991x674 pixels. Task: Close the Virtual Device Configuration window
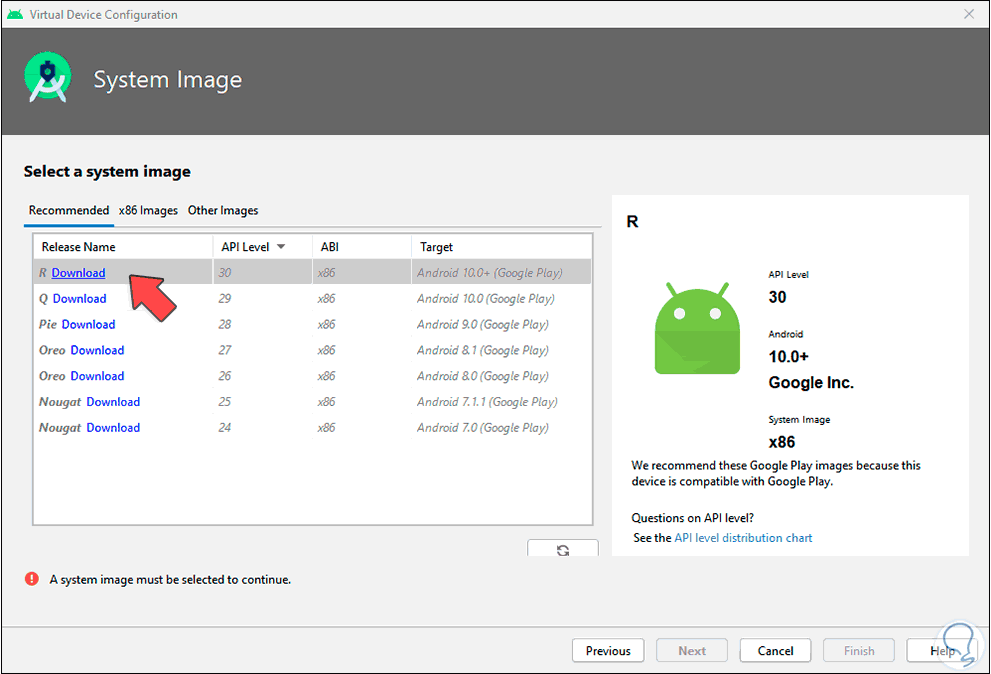tap(969, 14)
